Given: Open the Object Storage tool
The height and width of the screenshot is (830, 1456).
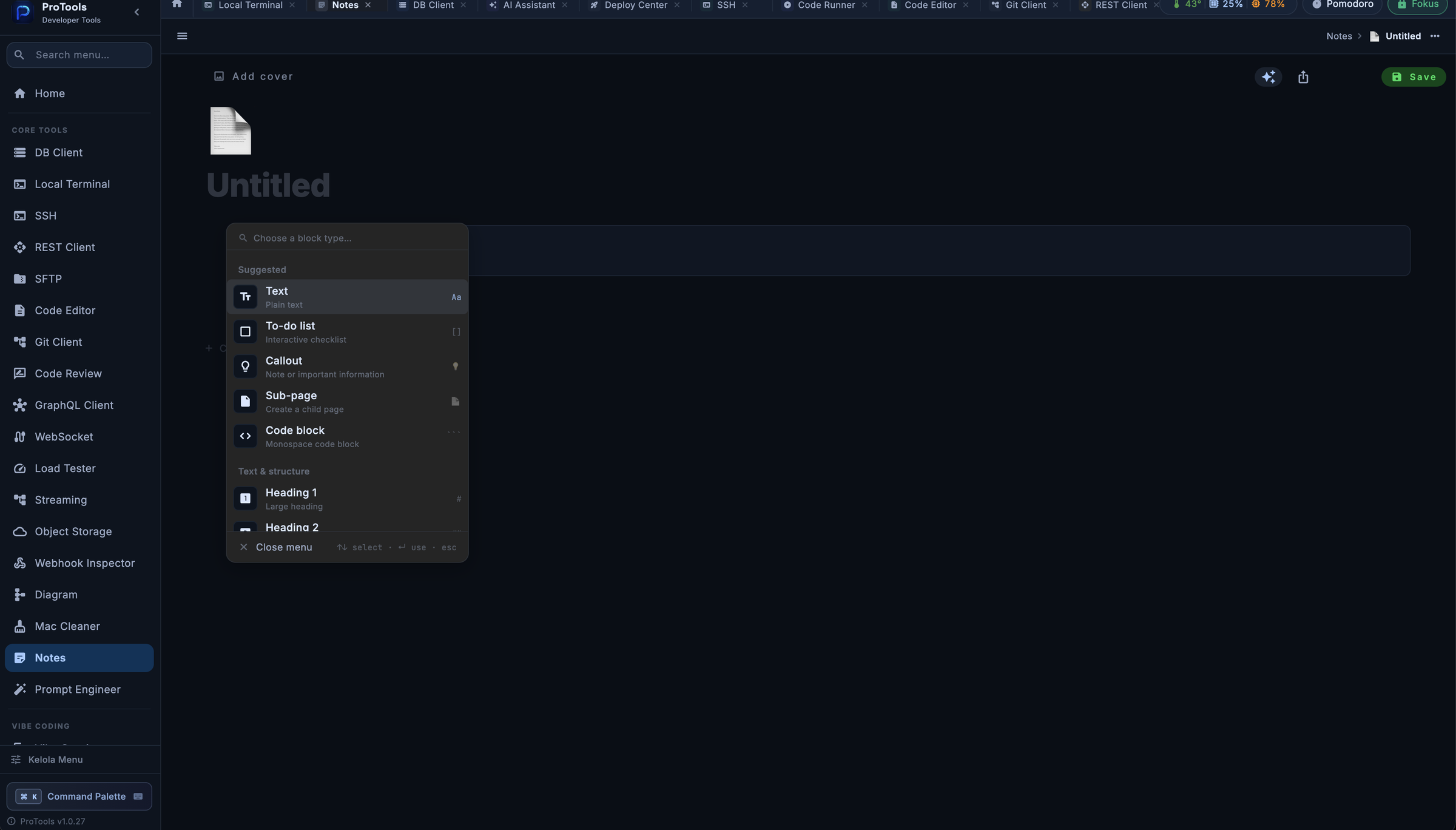Looking at the screenshot, I should tap(79, 531).
